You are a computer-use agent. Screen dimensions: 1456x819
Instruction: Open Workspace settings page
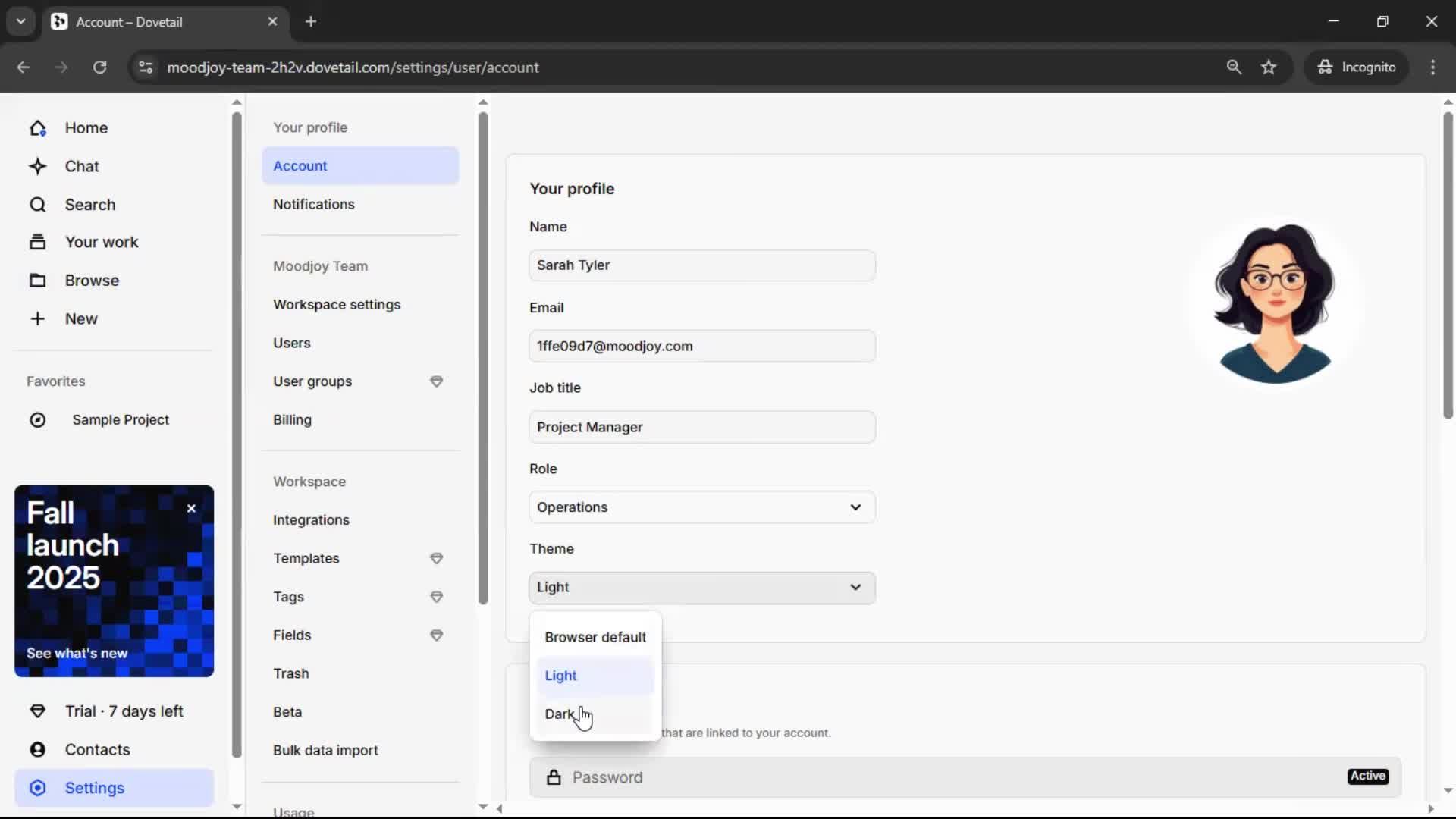336,304
